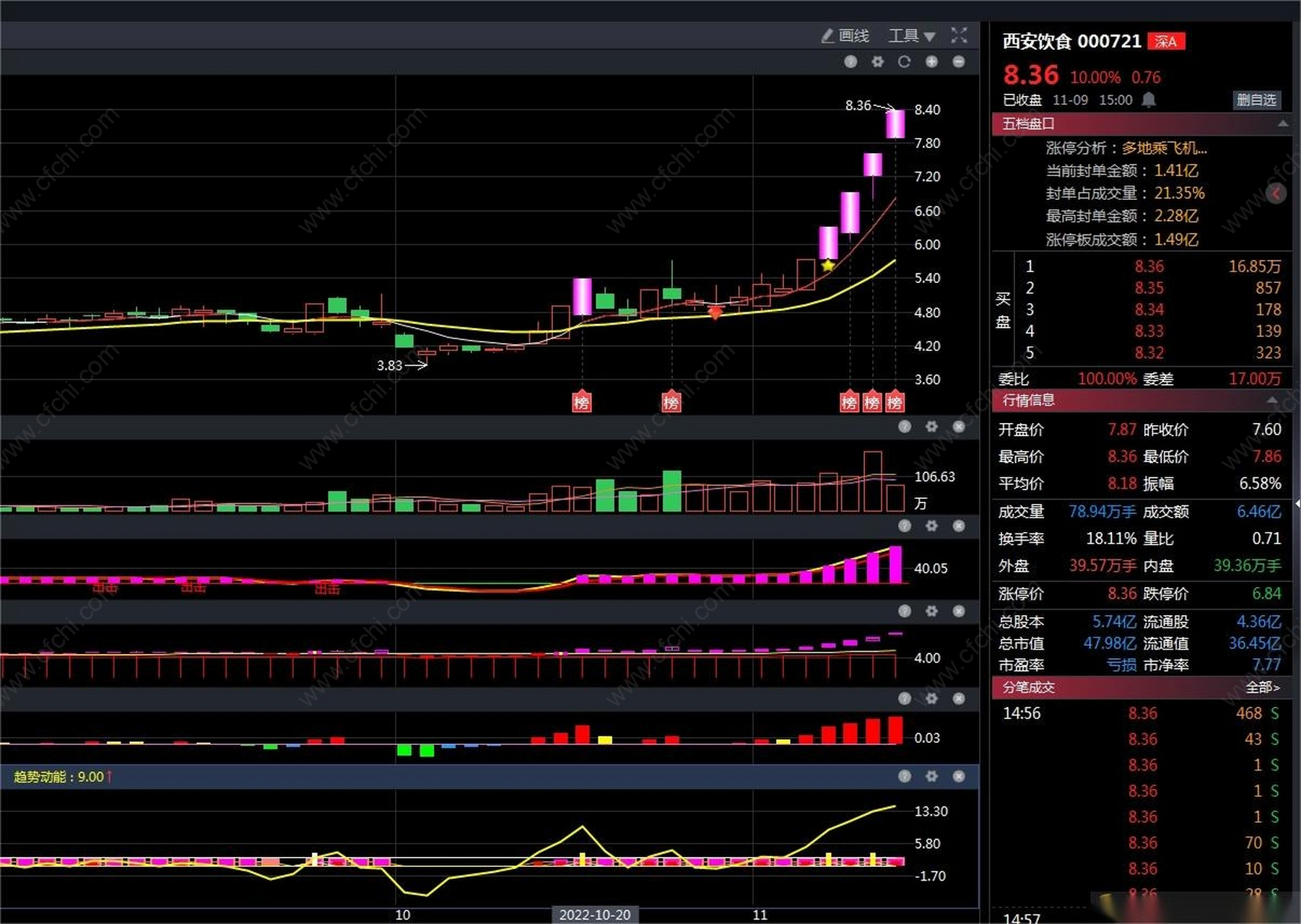
Task: Click the red side panel collapse arrow
Action: (x=1276, y=193)
